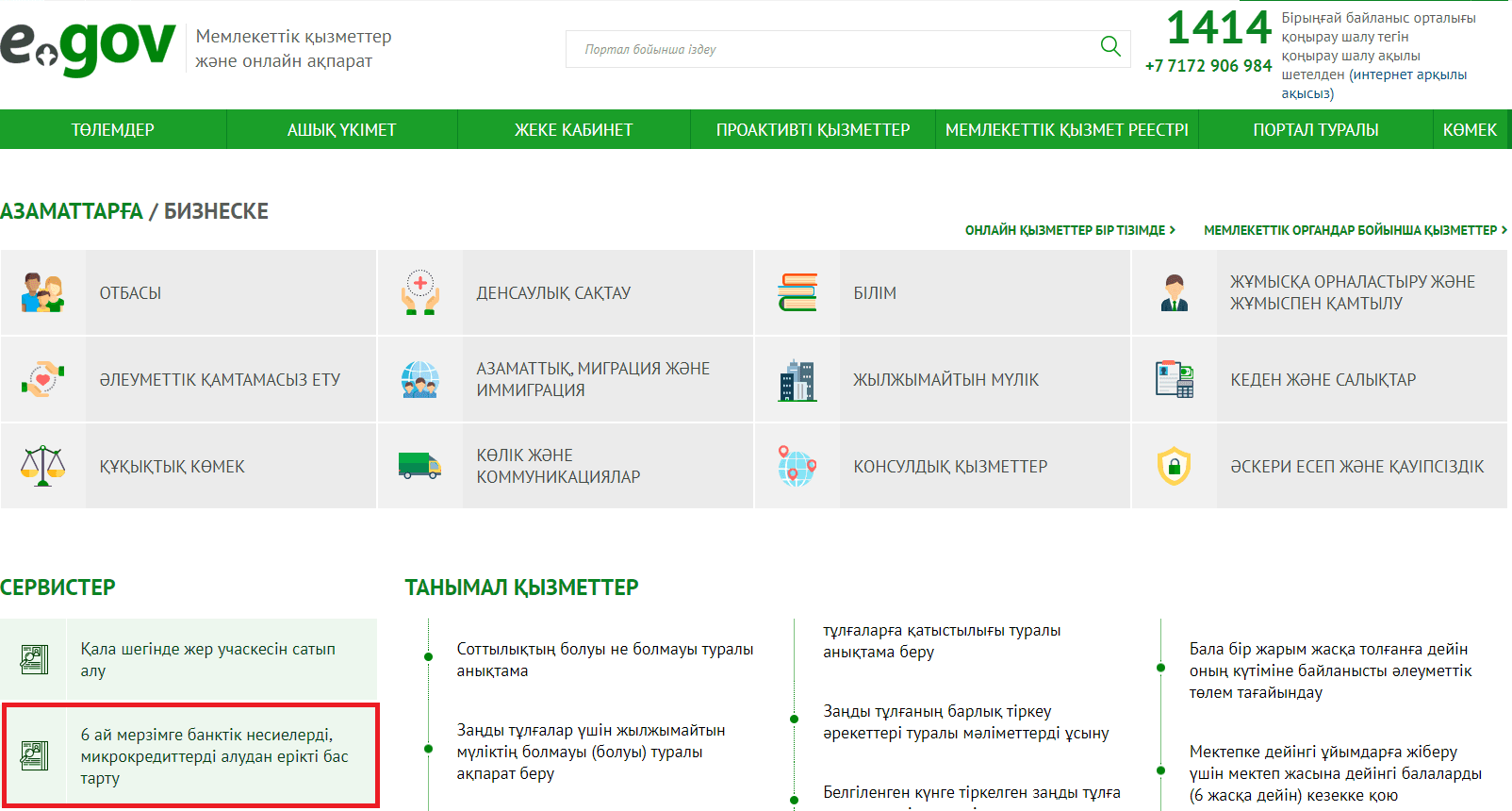The height and width of the screenshot is (811, 1512).
Task: Click the search magnifier icon
Action: click(x=1110, y=46)
